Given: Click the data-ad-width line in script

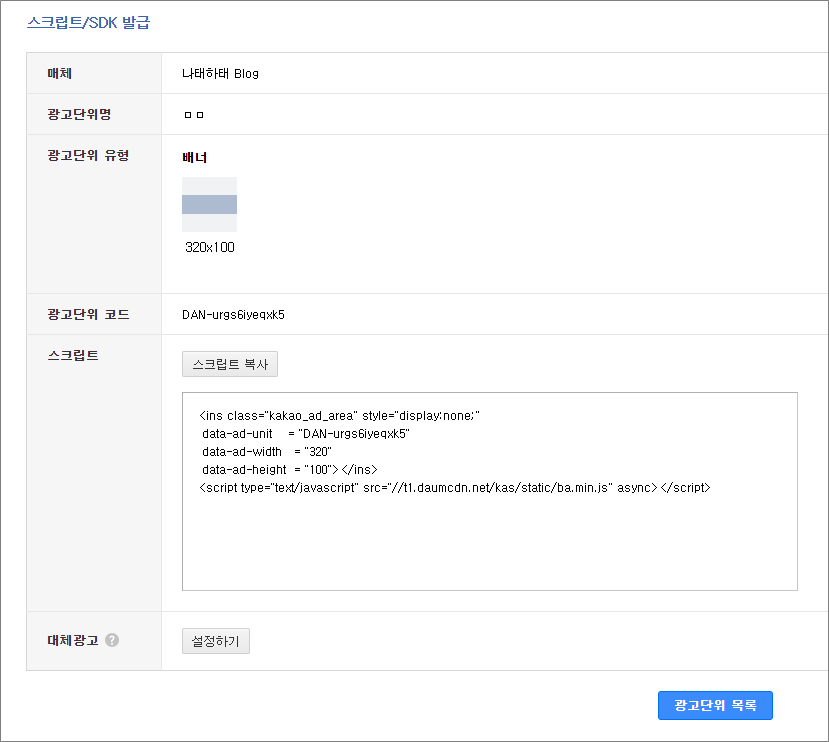Looking at the screenshot, I should [x=267, y=452].
